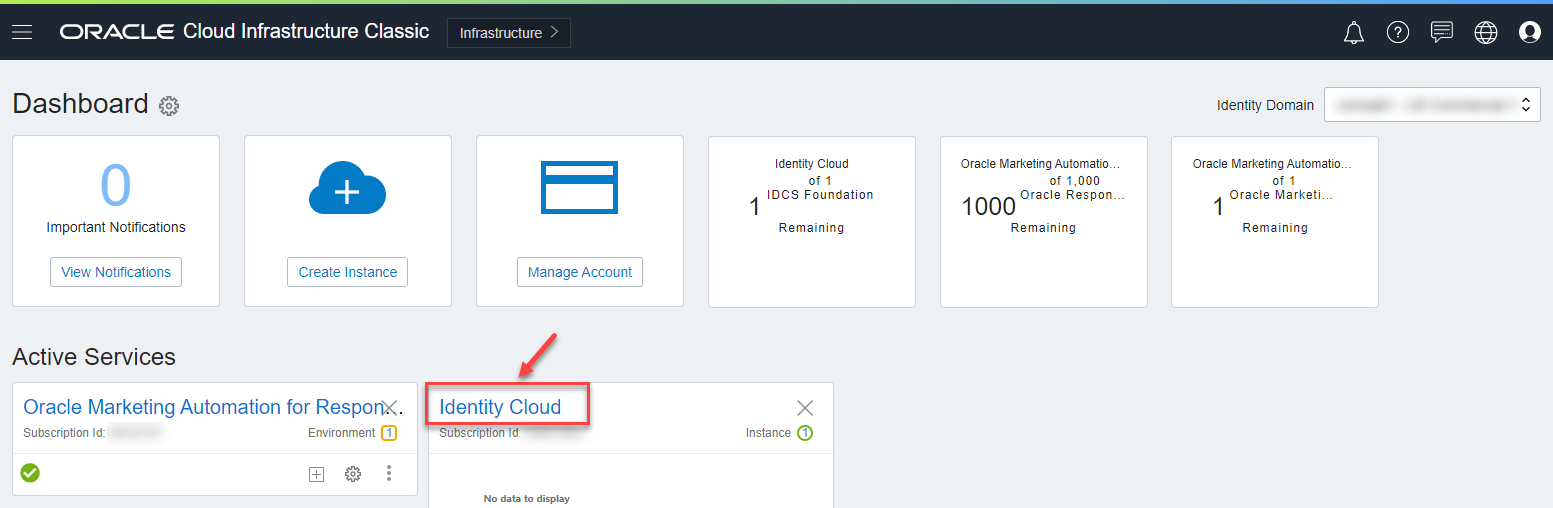The height and width of the screenshot is (508, 1553).
Task: Click the Instance count badge 1
Action: point(805,433)
